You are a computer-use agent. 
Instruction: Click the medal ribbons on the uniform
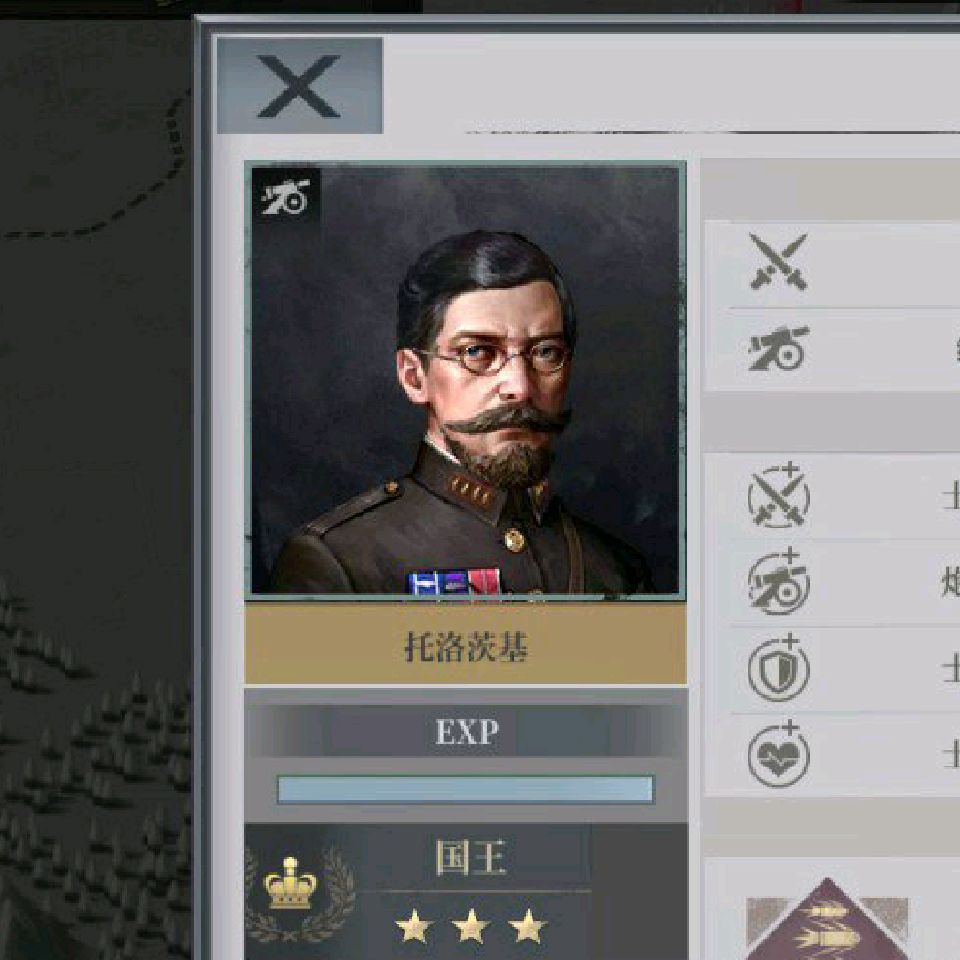[x=454, y=582]
